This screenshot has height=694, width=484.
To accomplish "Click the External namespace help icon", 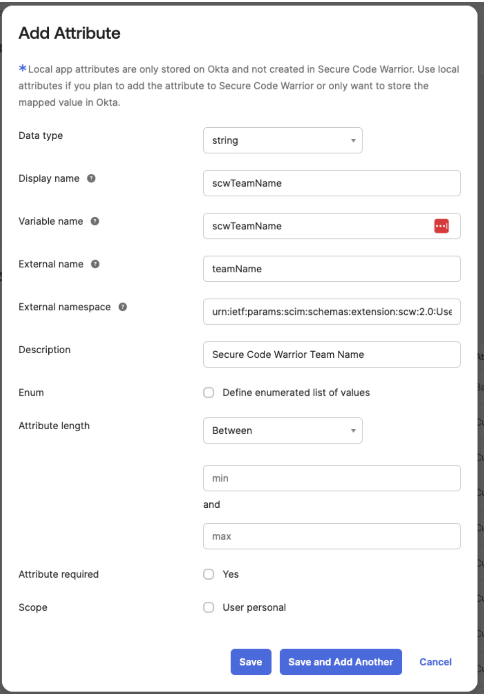I will coord(123,307).
